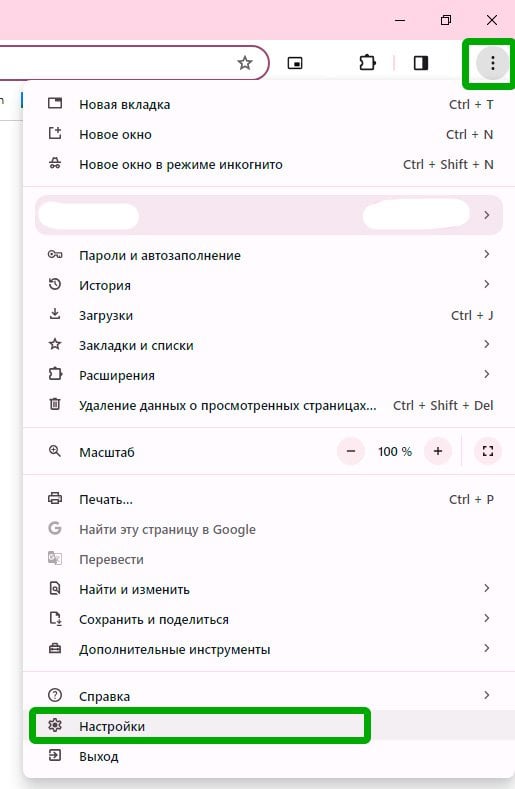Open the picture-in-picture media control icon

point(295,63)
